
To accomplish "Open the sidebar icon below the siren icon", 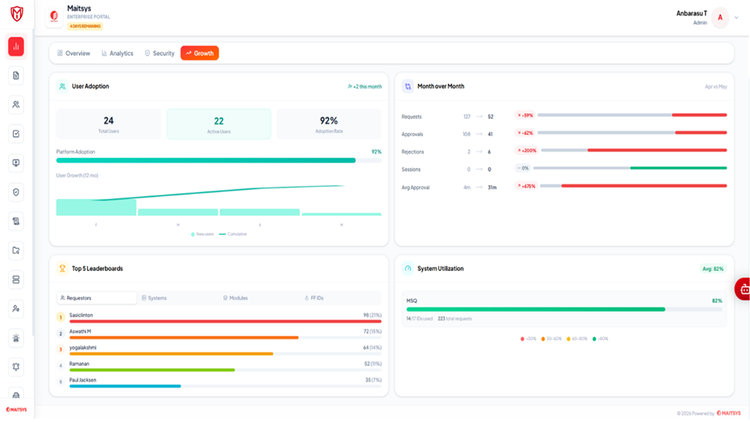I will click(x=16, y=367).
